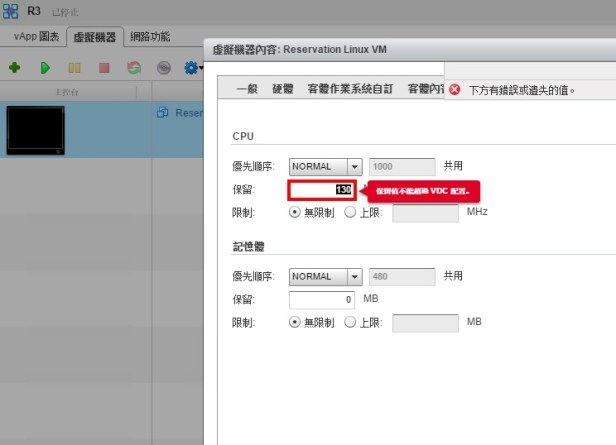Choose memory limit 上限 radio button
Viewport: 616px width, 445px height.
[350, 322]
